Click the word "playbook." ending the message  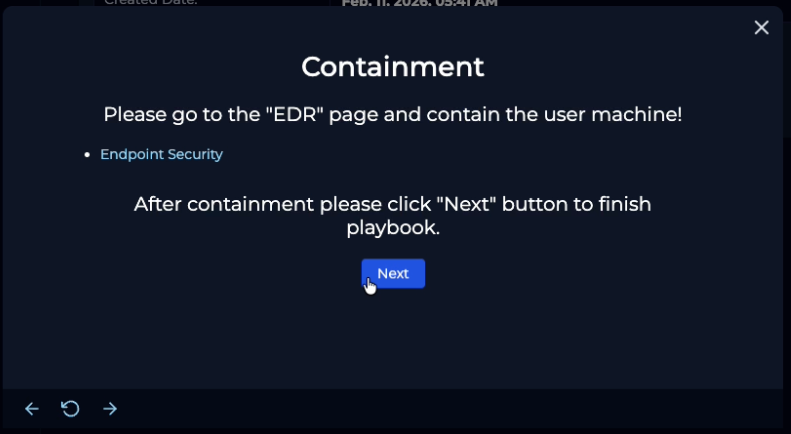click(x=393, y=228)
